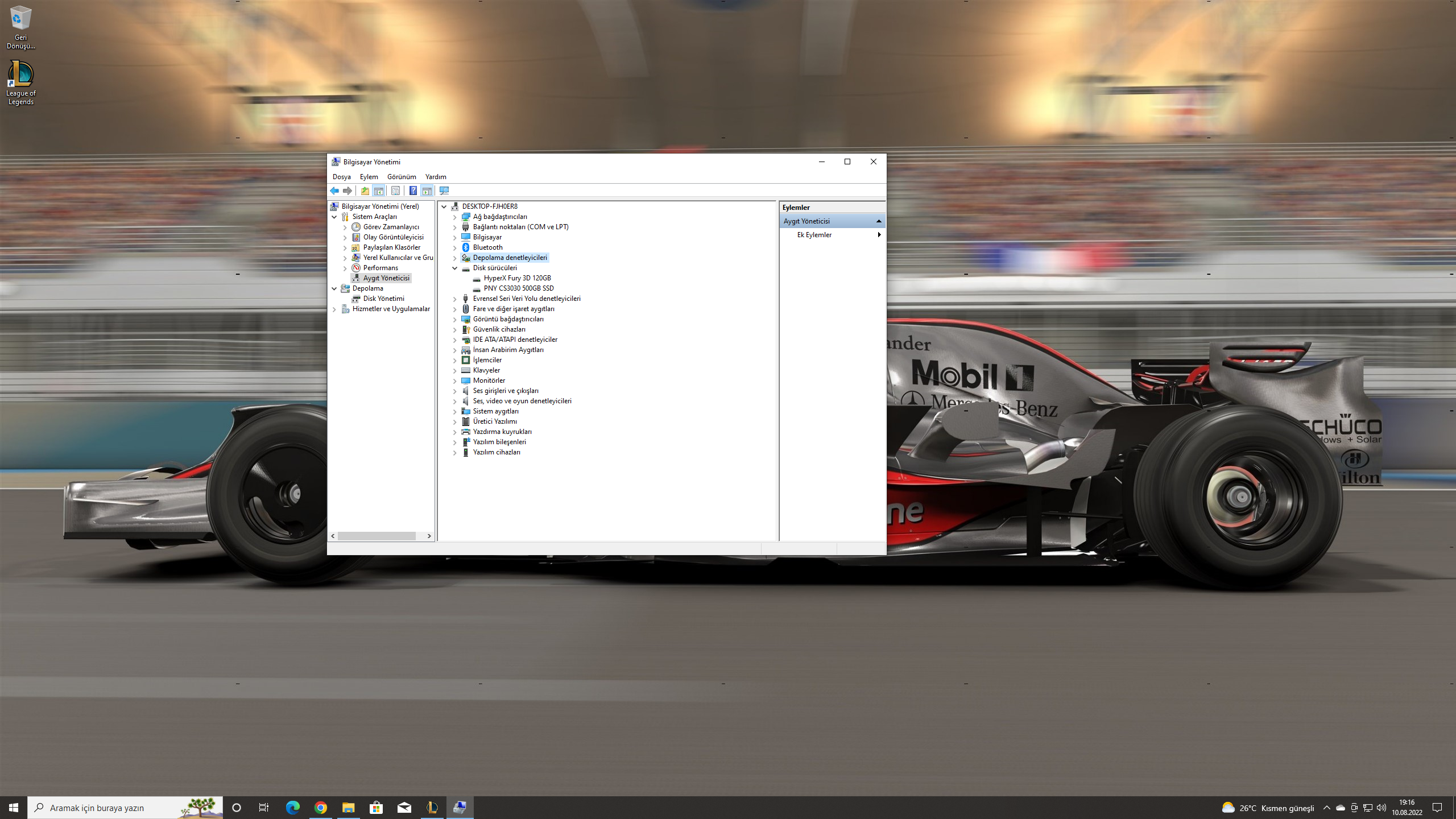Collapse the Aygıt Yöneticisi actions section
This screenshot has height=819, width=1456.
coord(879,221)
